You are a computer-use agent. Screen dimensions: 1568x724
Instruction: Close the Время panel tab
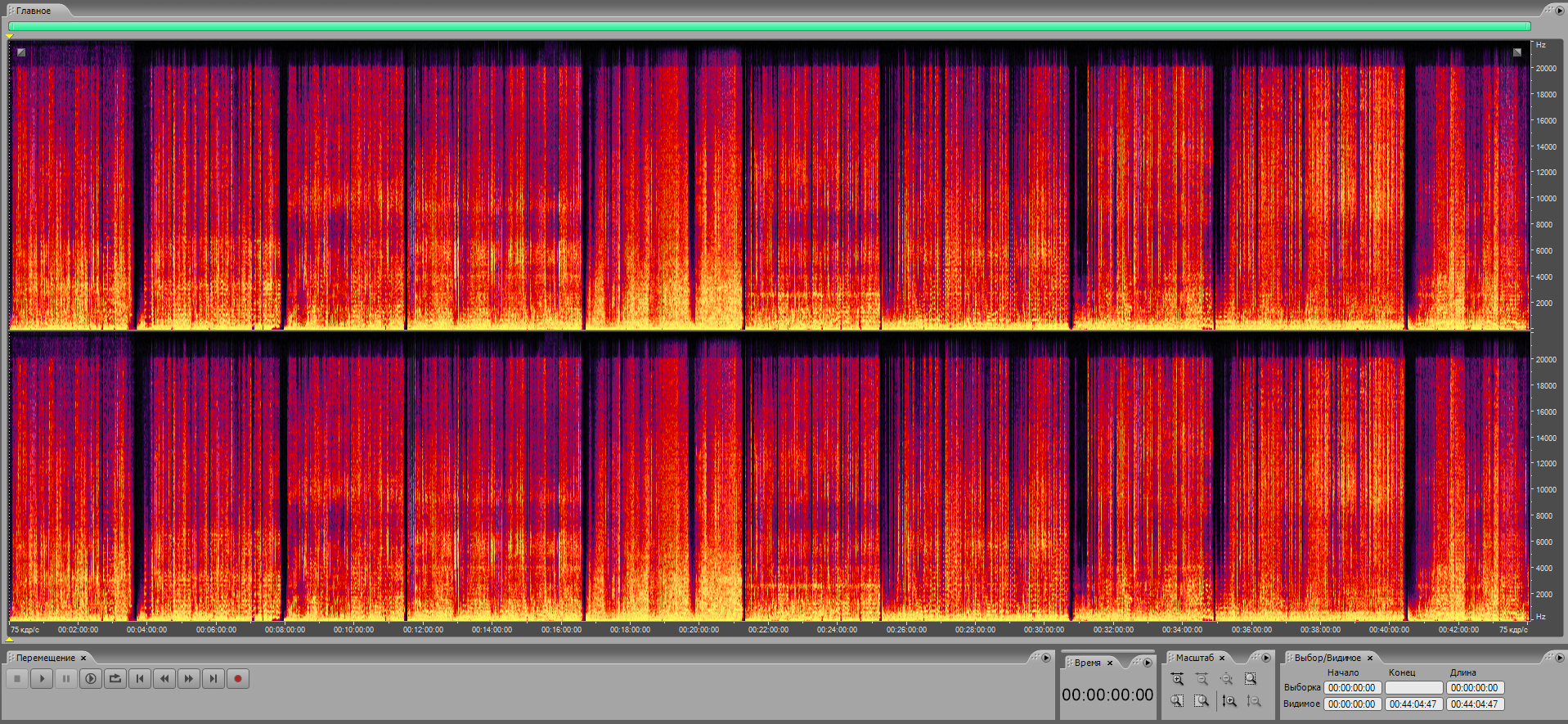click(x=1110, y=663)
